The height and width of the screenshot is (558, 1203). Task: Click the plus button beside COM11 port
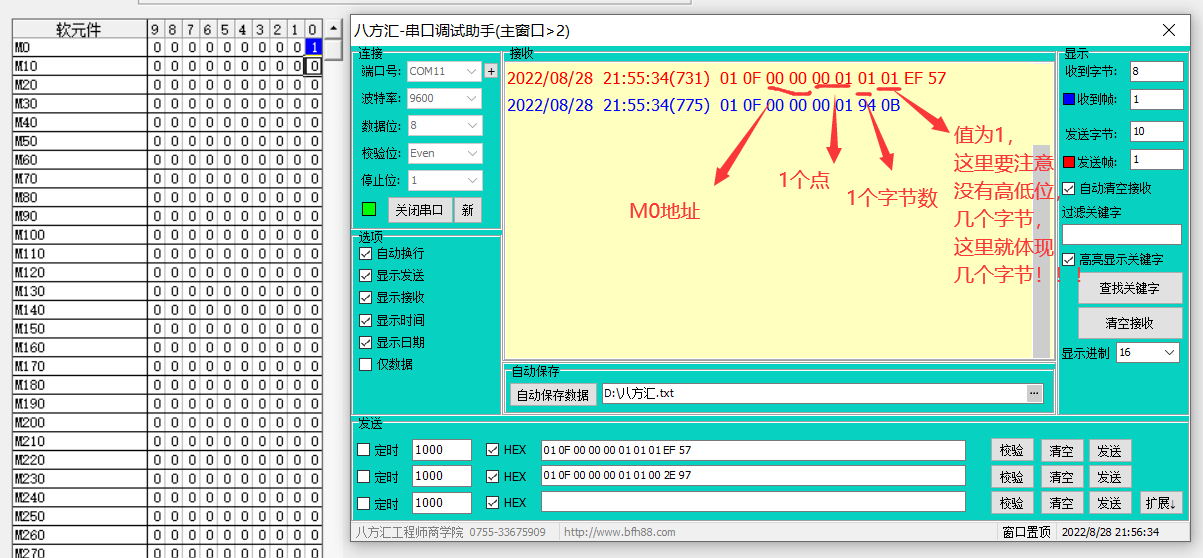click(x=490, y=71)
